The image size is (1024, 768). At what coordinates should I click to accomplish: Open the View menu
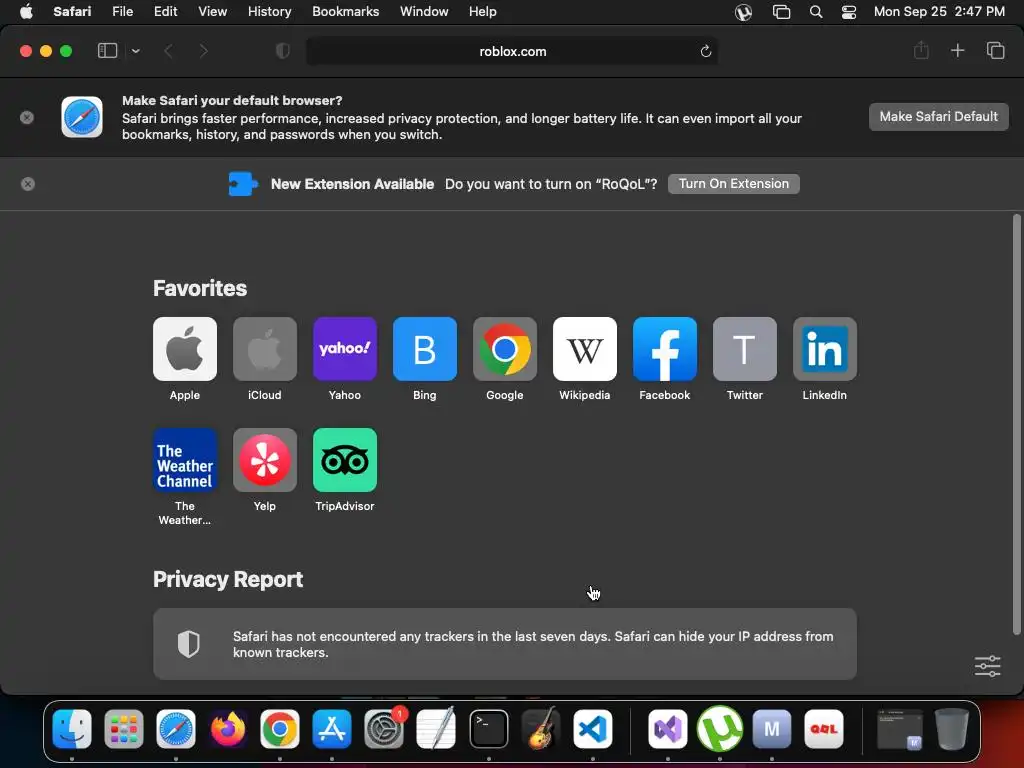point(212,11)
